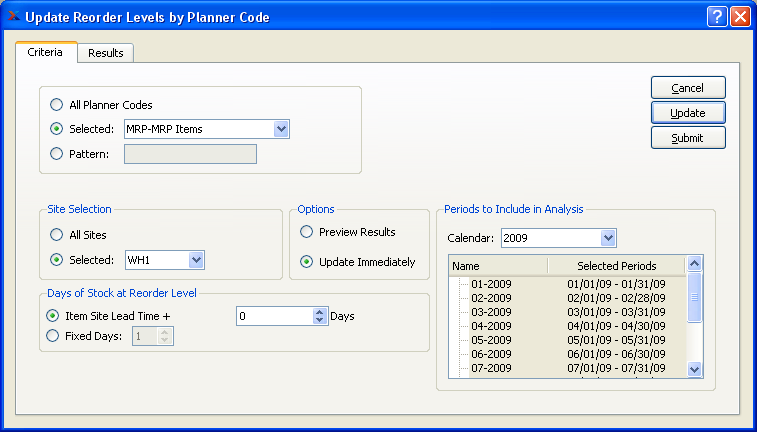Choose the Selected planner code radio button

tap(56, 129)
